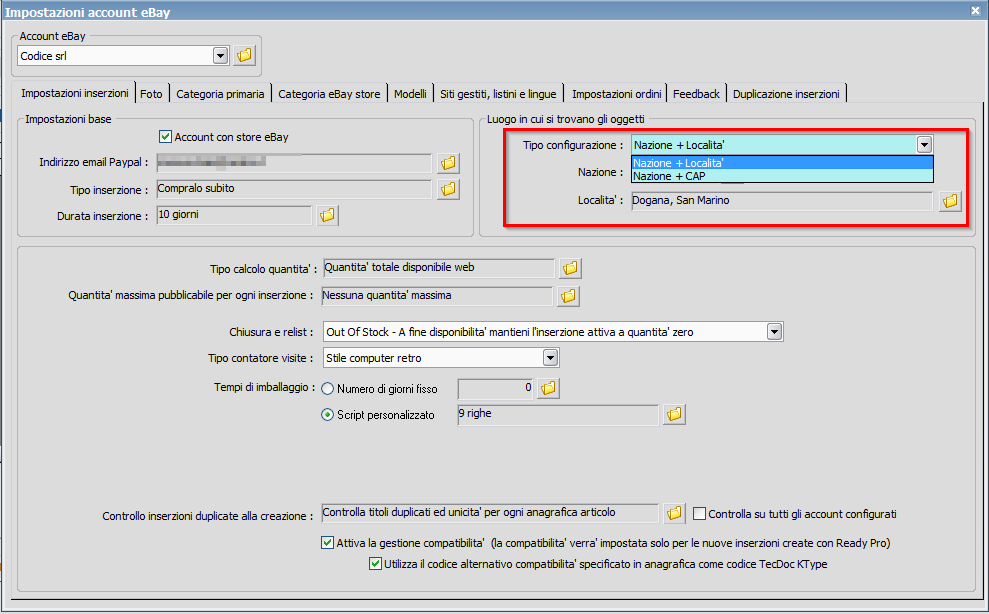Screen dimensions: 989x614
Task: Click the Durata inserzione field 10 giorni
Action: point(234,215)
